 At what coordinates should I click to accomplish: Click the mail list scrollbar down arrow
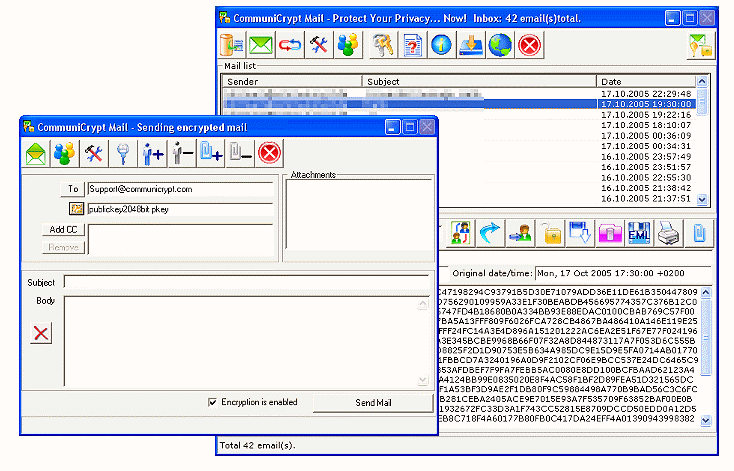tap(702, 199)
